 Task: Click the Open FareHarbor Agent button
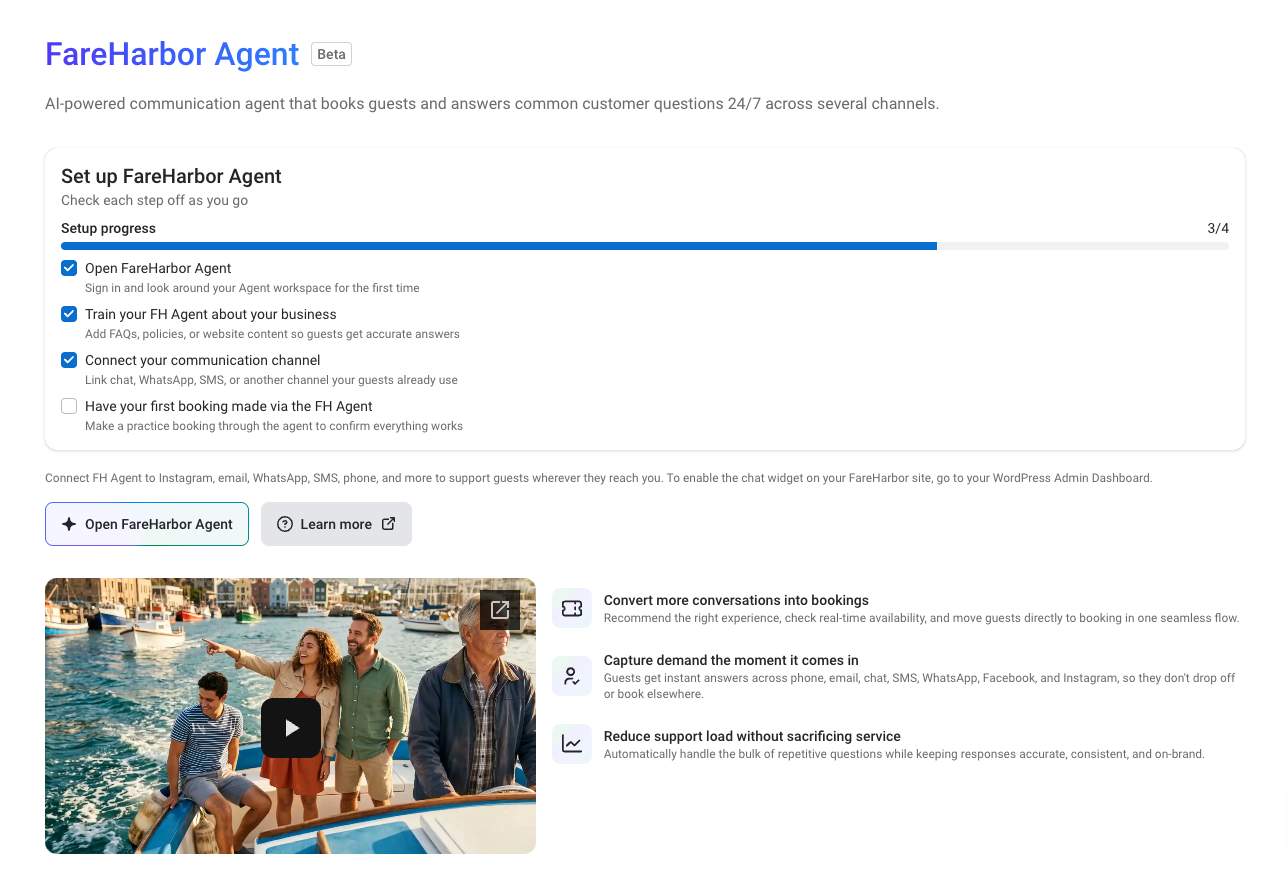(147, 524)
